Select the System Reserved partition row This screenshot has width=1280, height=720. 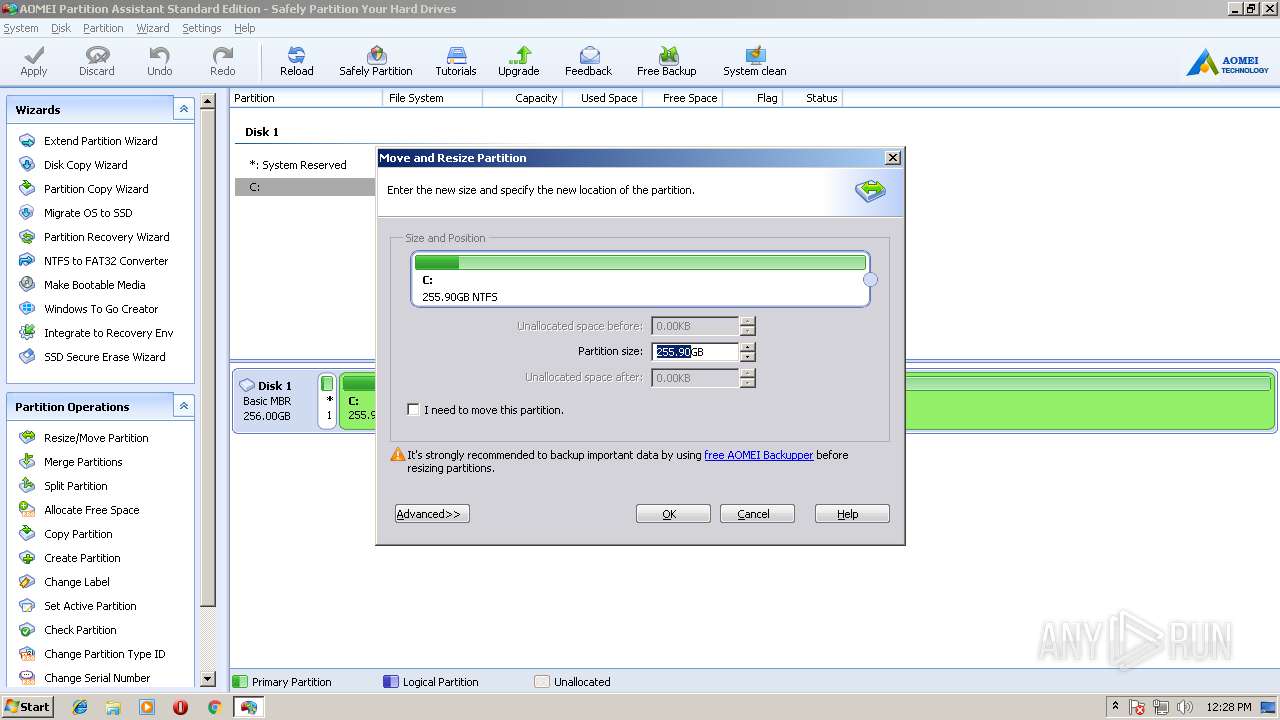pyautogui.click(x=304, y=165)
